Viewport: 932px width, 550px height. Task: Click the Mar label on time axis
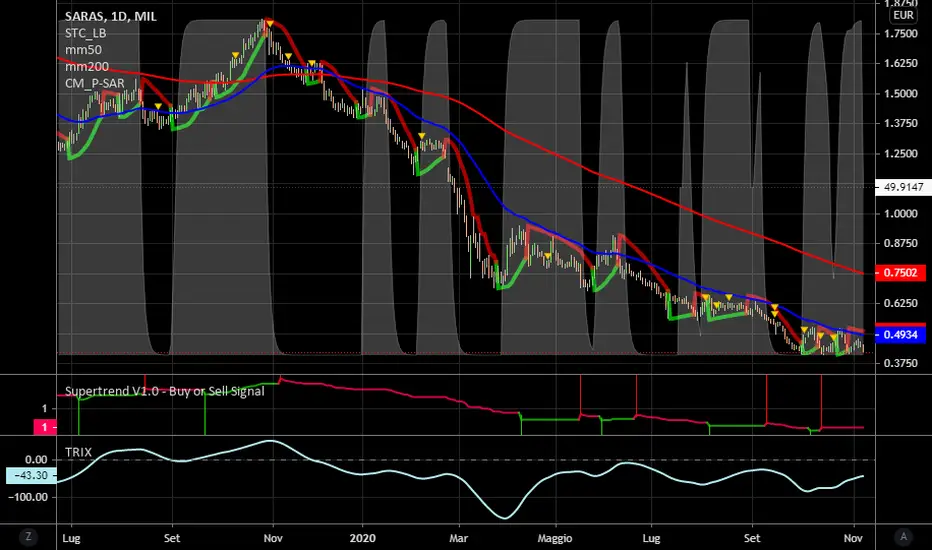point(458,538)
